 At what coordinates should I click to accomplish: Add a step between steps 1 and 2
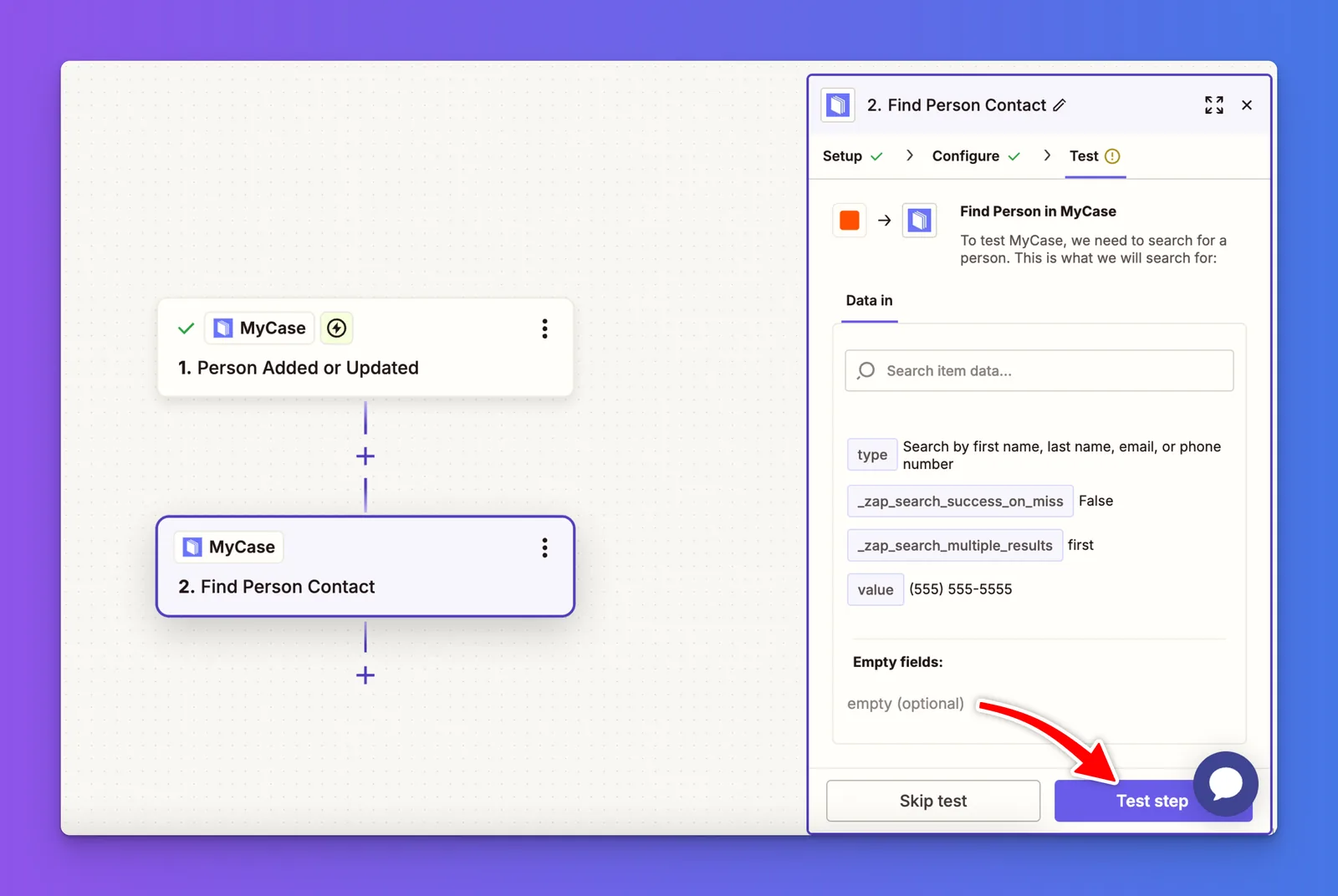click(x=365, y=456)
